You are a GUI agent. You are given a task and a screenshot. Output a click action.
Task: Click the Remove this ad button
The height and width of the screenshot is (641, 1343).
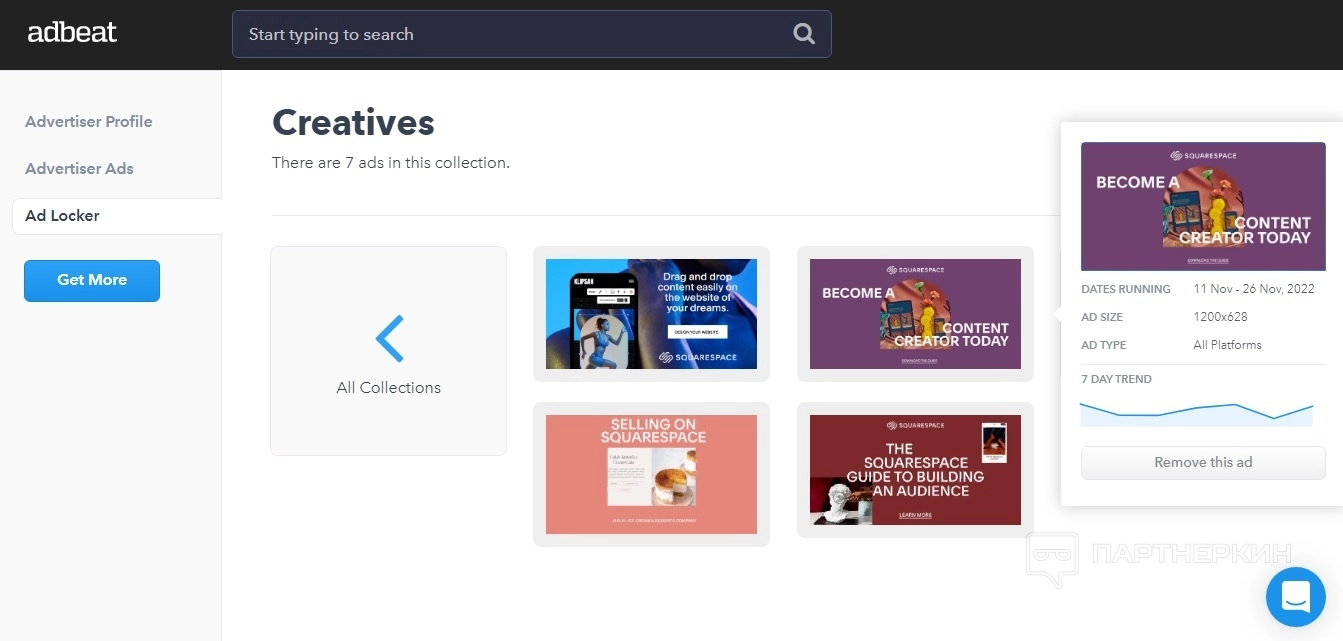coord(1203,462)
